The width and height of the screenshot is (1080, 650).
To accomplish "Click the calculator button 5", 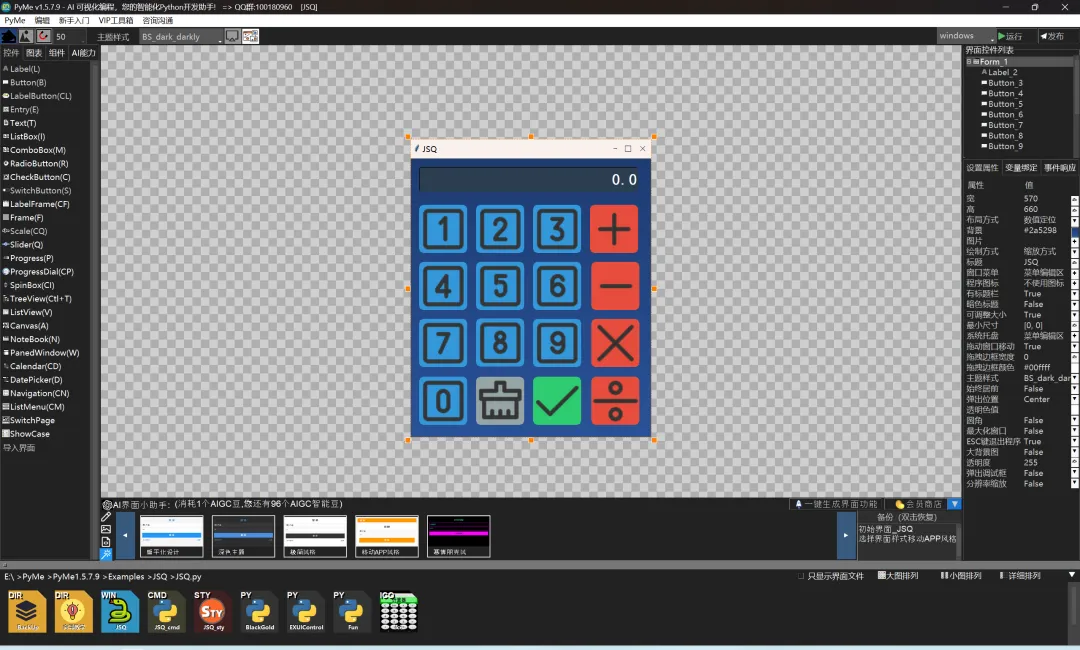I will (500, 286).
